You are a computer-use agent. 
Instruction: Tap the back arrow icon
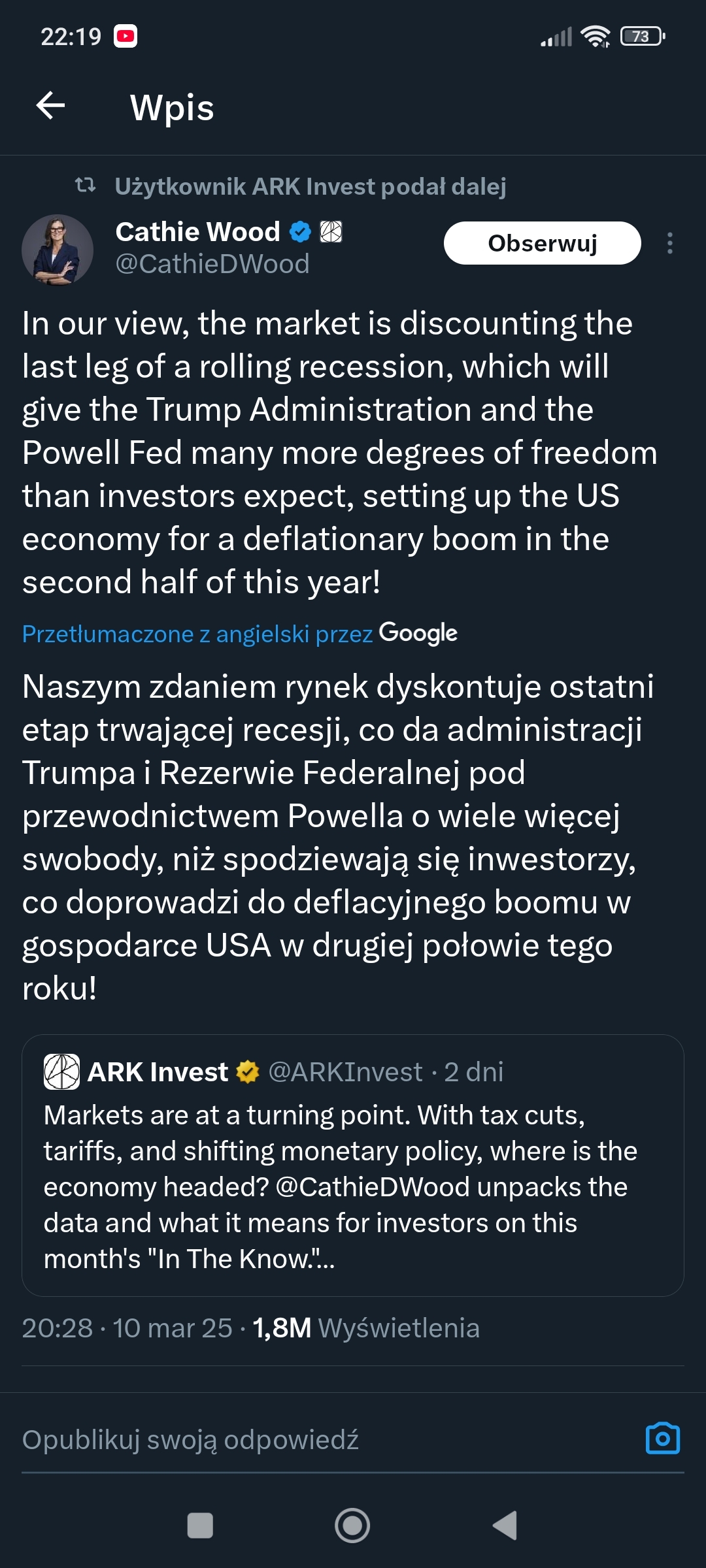point(50,106)
